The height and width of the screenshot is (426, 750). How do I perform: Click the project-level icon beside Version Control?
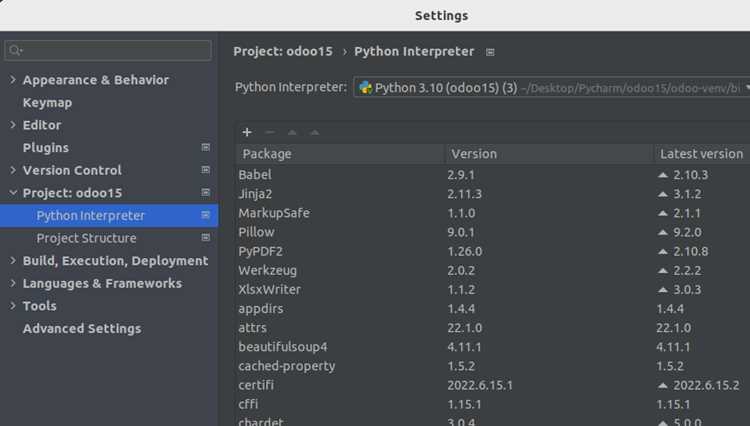click(206, 170)
